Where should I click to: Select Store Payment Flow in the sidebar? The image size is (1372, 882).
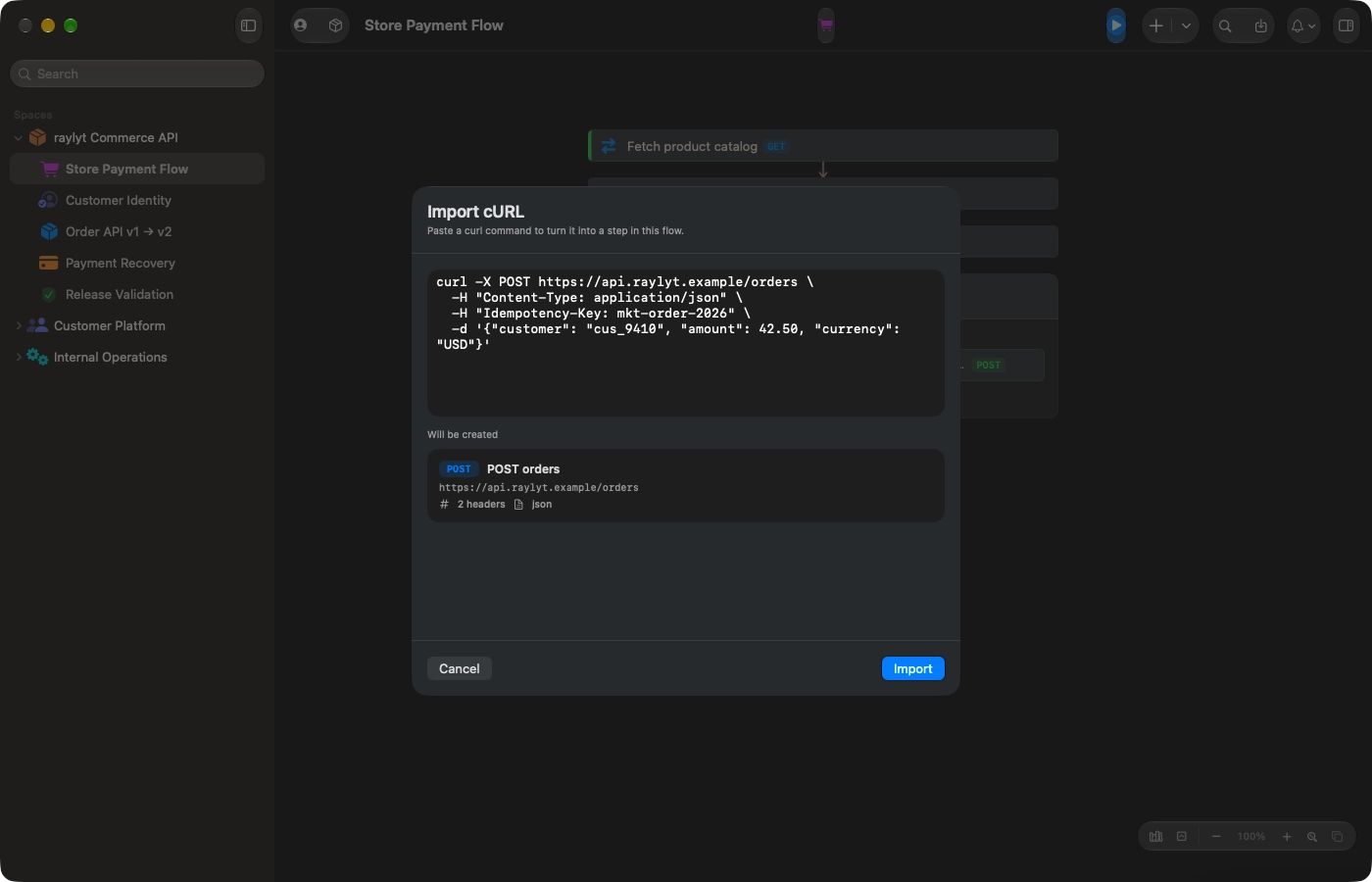(137, 169)
